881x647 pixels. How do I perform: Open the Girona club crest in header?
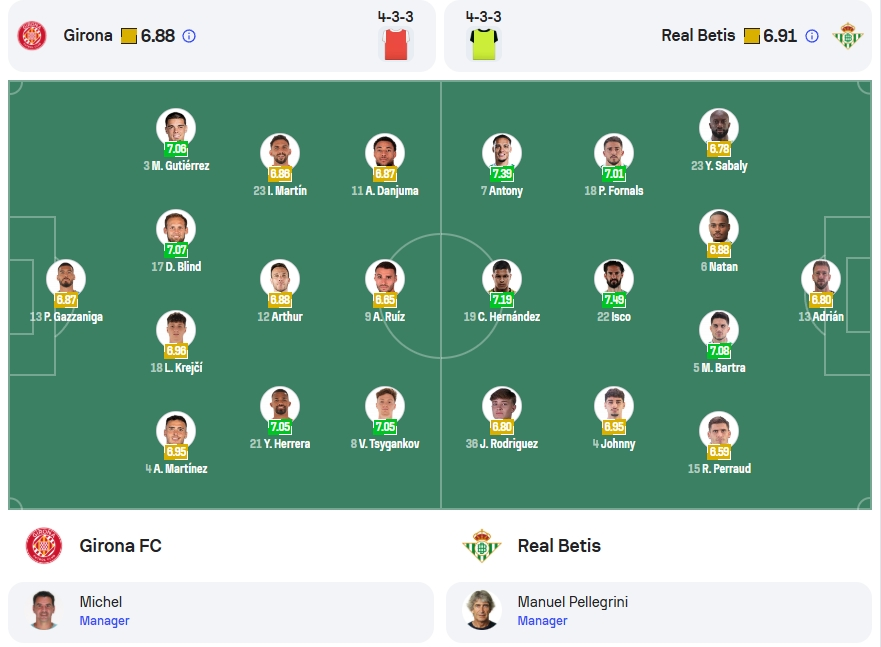pos(32,36)
